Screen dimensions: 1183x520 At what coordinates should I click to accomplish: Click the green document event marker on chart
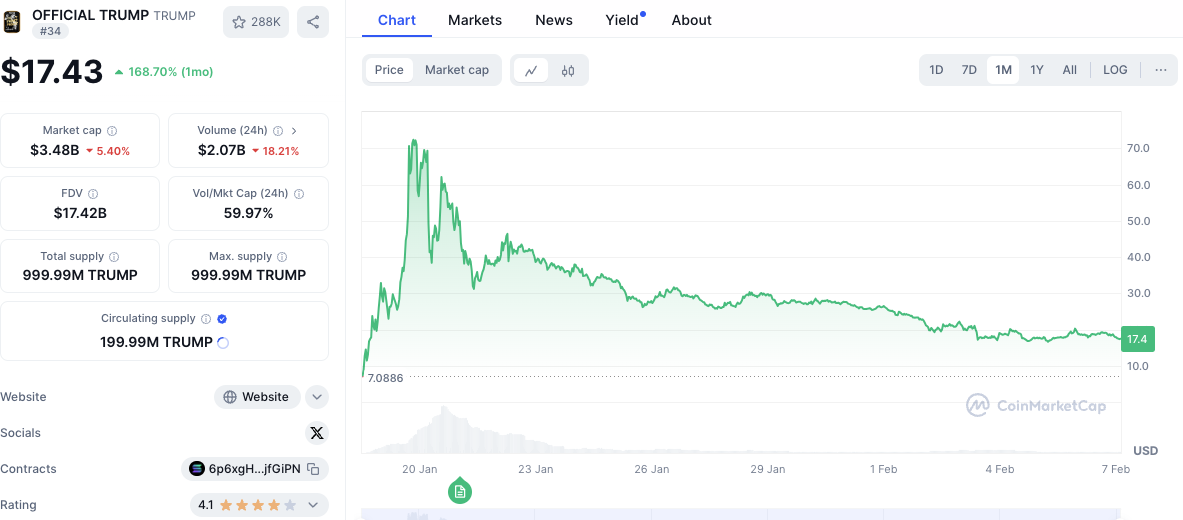pyautogui.click(x=460, y=491)
